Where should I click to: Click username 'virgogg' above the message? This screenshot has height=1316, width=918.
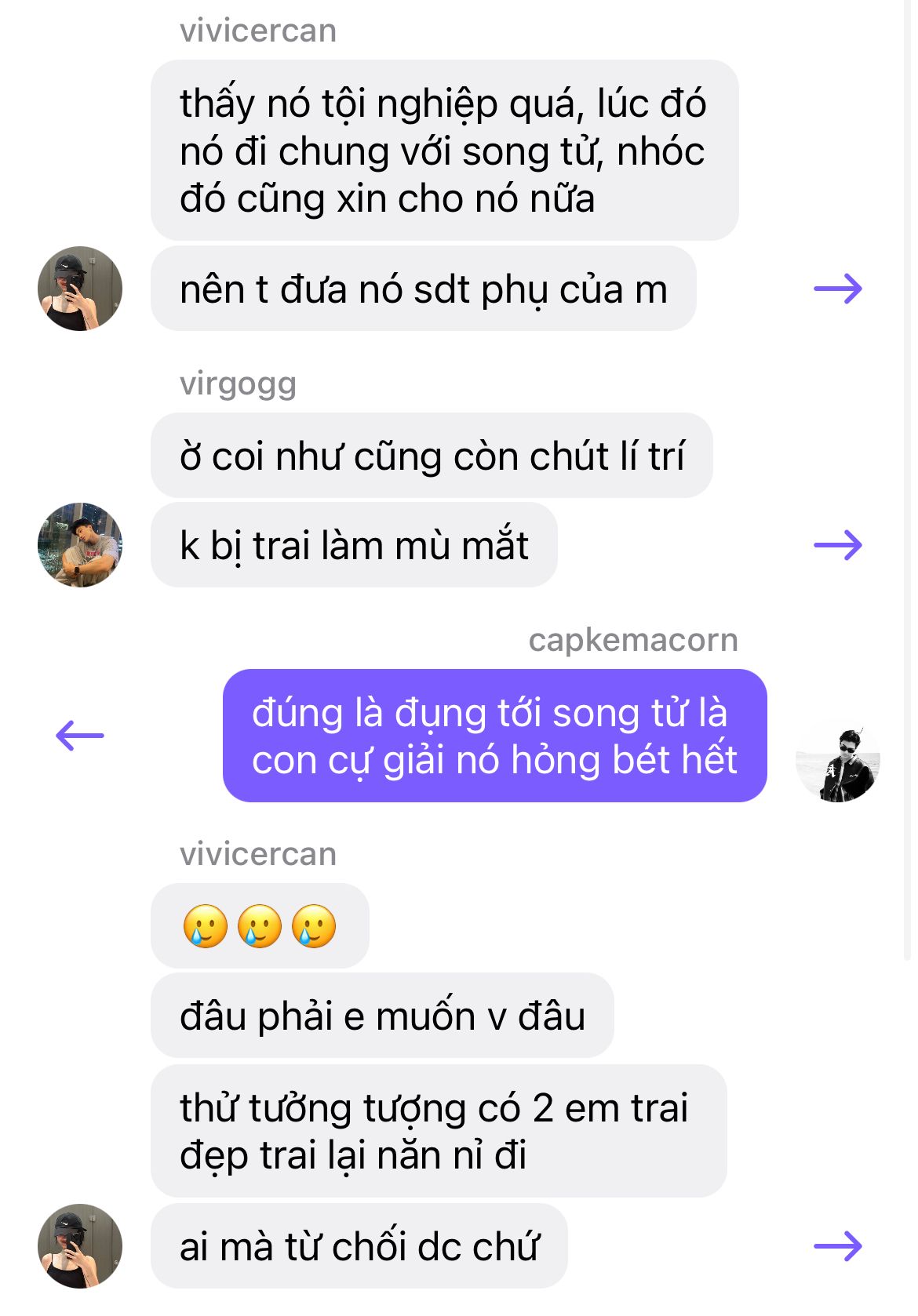238,384
